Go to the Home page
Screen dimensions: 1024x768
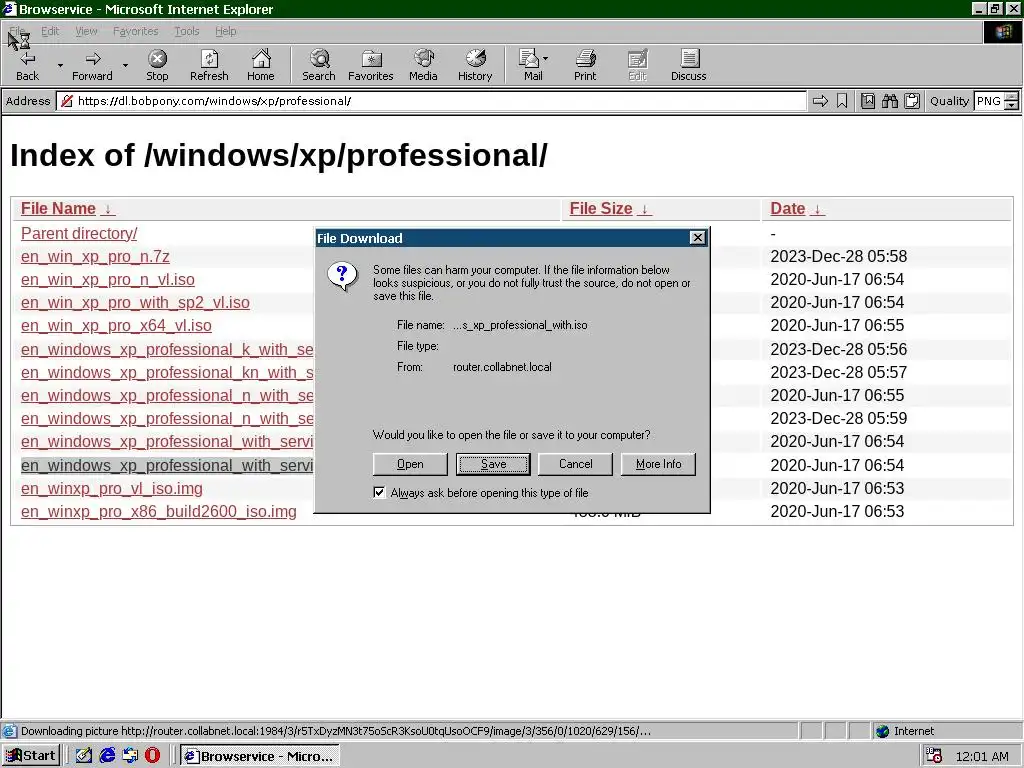point(261,65)
